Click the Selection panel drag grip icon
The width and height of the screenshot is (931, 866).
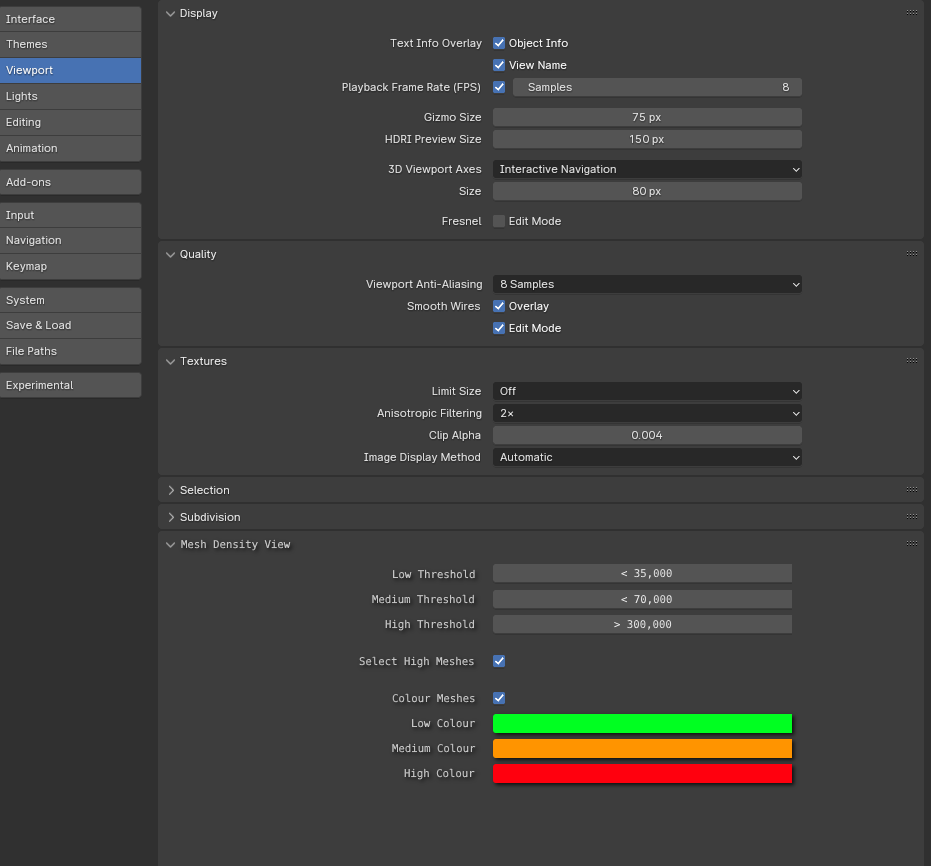(912, 489)
